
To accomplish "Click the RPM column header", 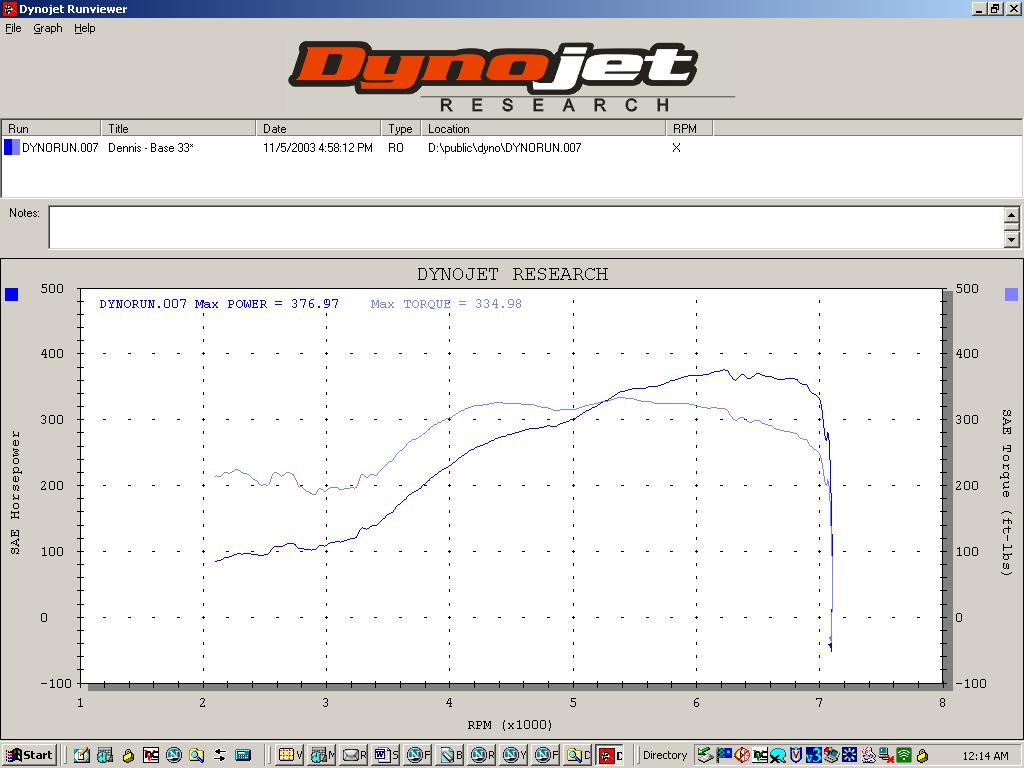I will click(690, 128).
